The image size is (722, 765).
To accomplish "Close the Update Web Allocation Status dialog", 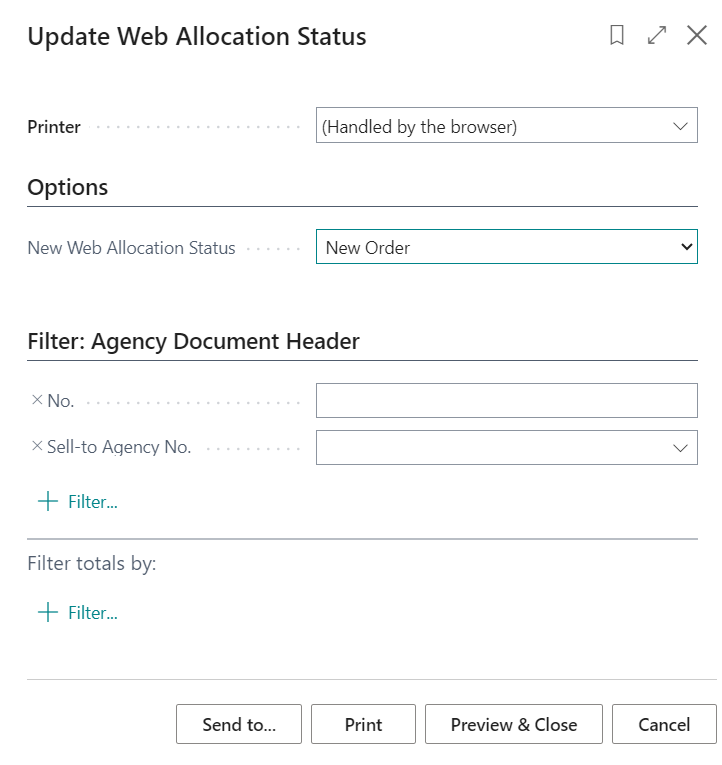I will 697,36.
